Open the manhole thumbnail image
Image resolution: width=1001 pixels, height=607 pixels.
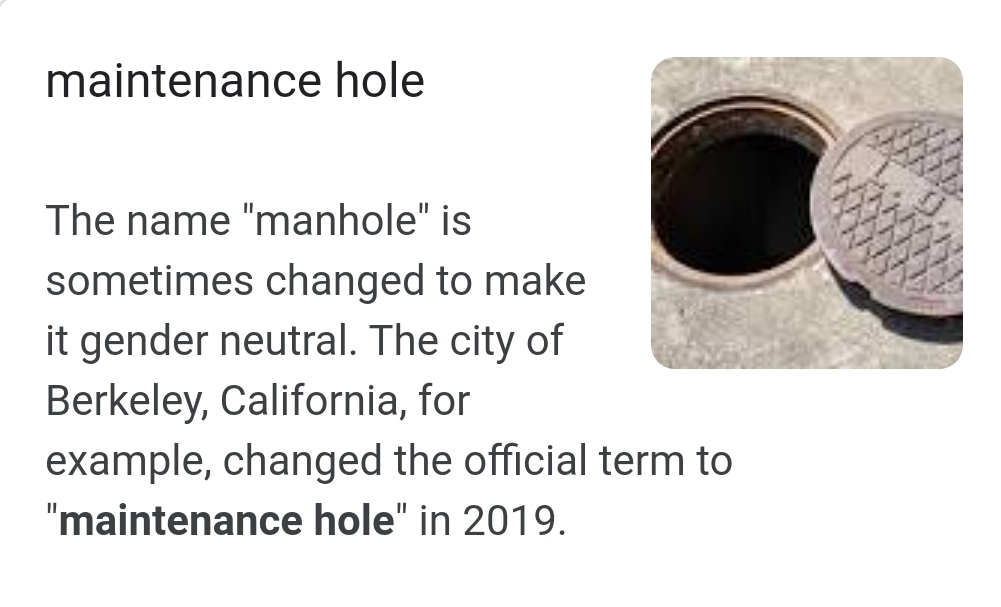(806, 212)
